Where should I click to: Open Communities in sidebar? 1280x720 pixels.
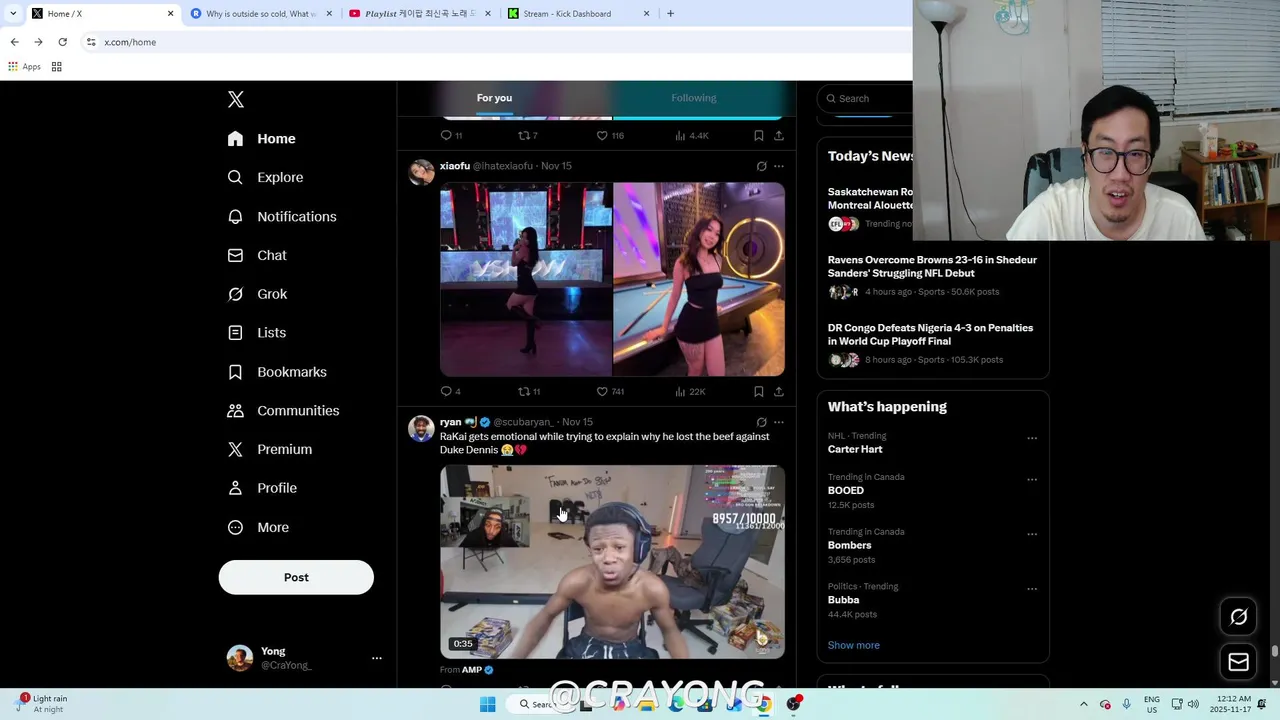coord(284,411)
